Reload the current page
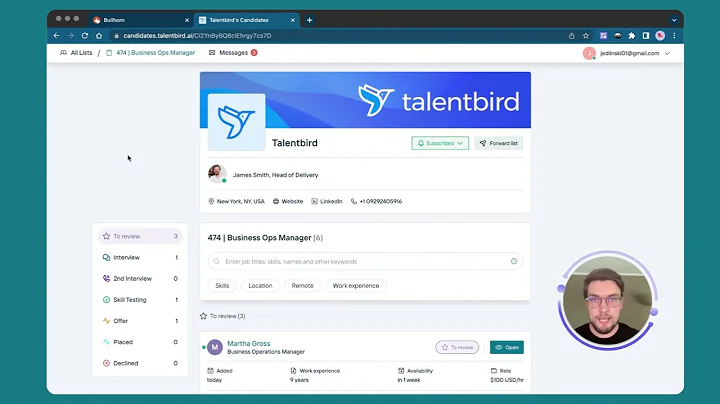Screen dimensions: 720x404 pos(84,35)
